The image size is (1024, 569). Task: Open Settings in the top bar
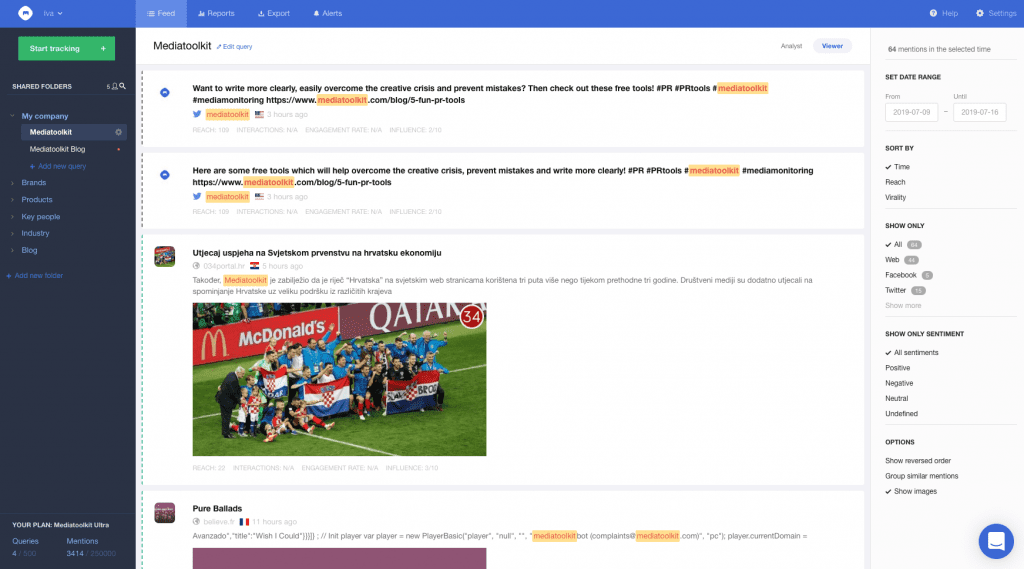point(996,13)
